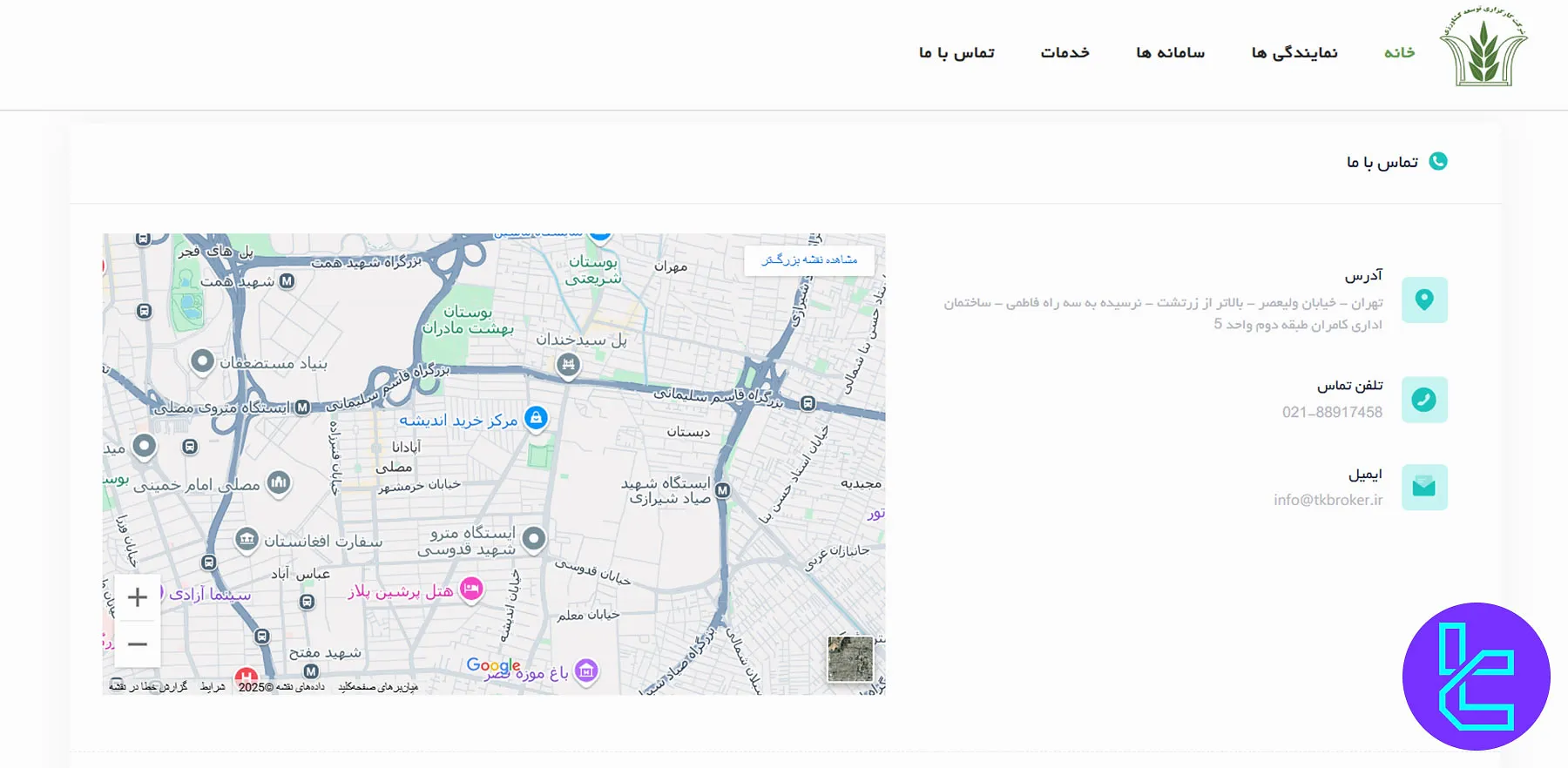Click the باغ موزه museum marker

[586, 671]
